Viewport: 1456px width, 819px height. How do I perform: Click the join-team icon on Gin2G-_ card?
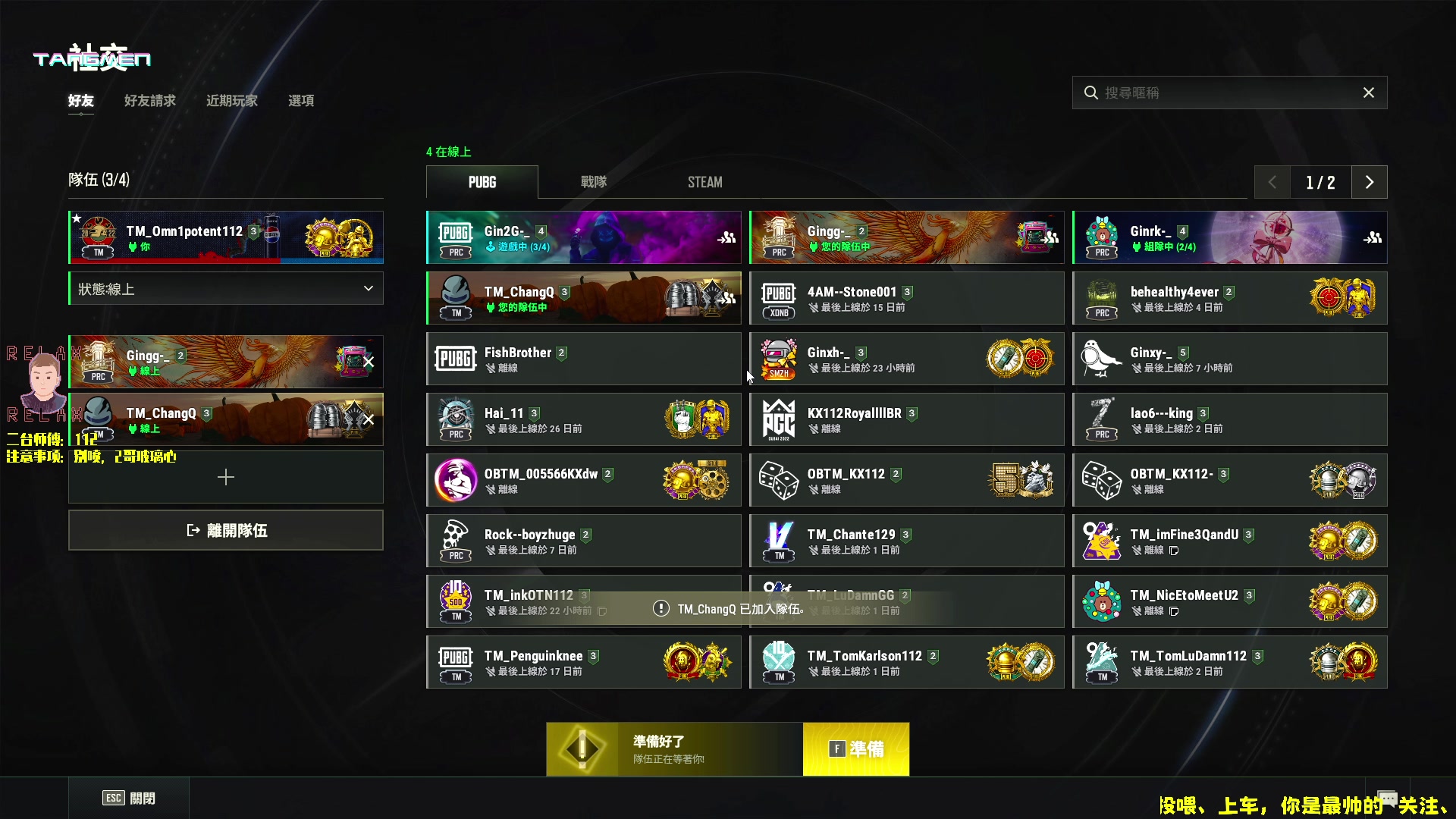coord(726,237)
